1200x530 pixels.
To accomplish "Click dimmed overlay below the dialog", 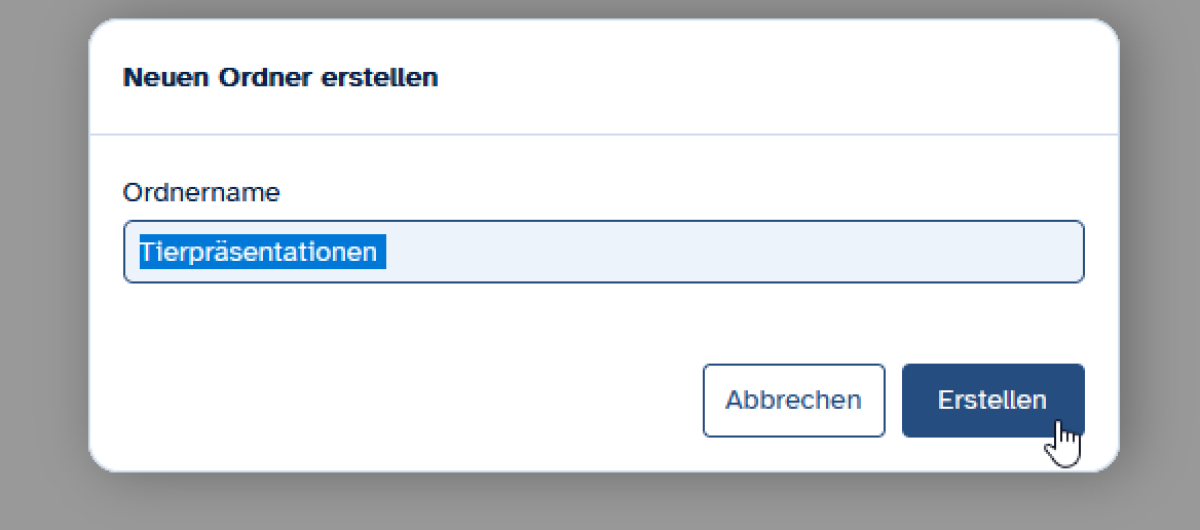I will [600, 502].
